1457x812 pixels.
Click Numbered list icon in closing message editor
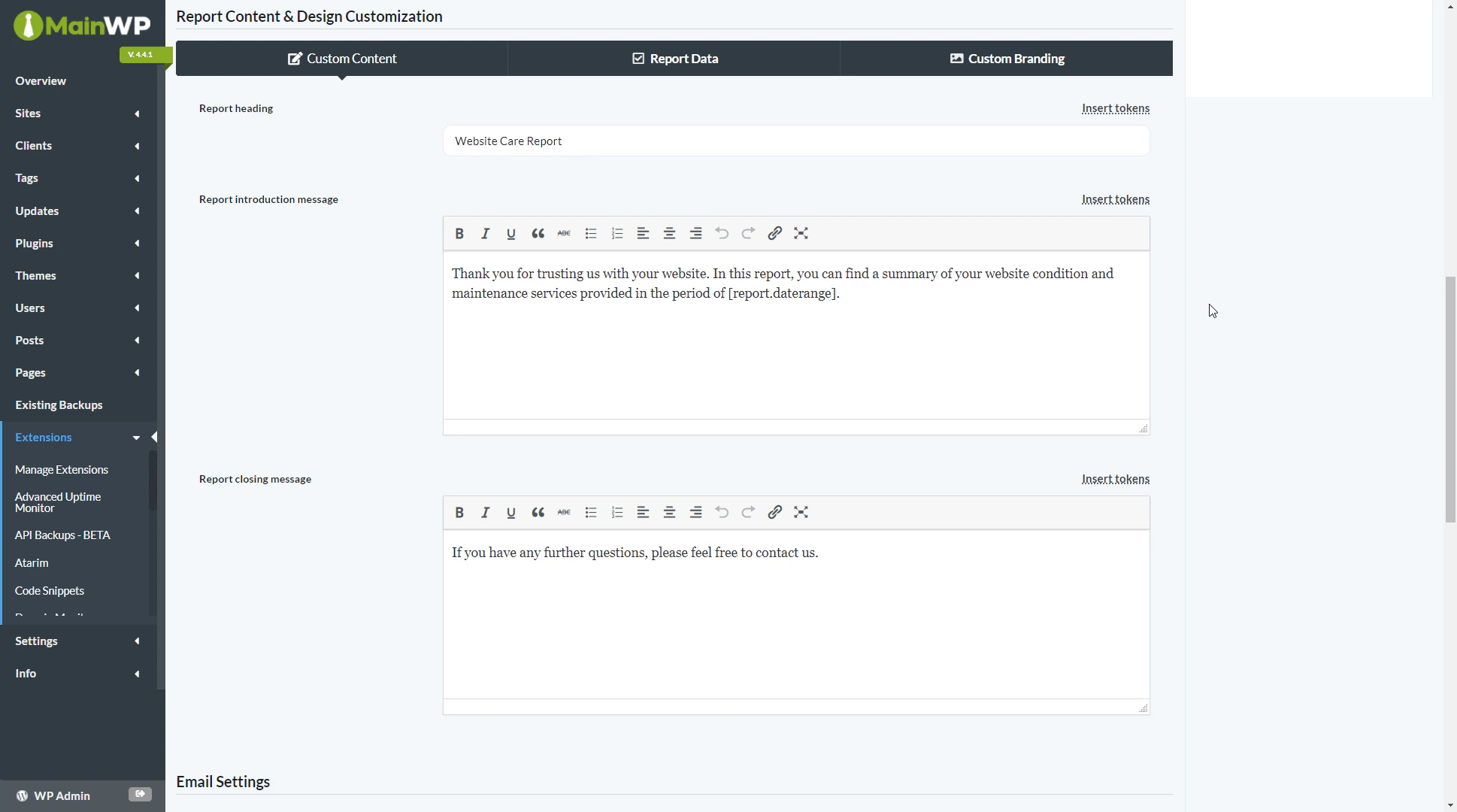617,512
